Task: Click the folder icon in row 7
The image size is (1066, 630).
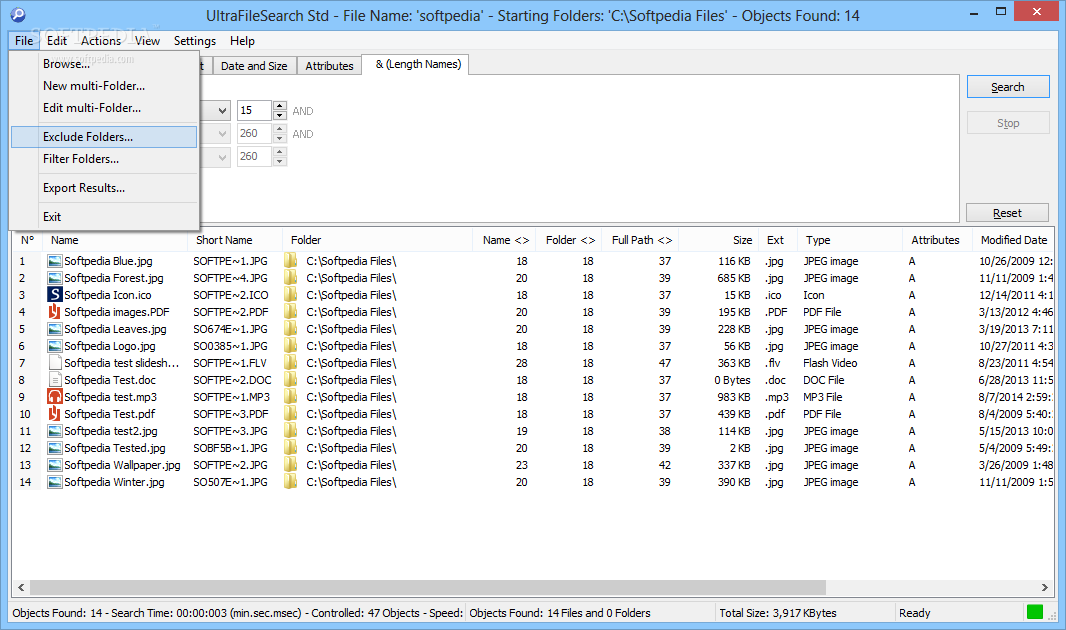Action: tap(291, 363)
